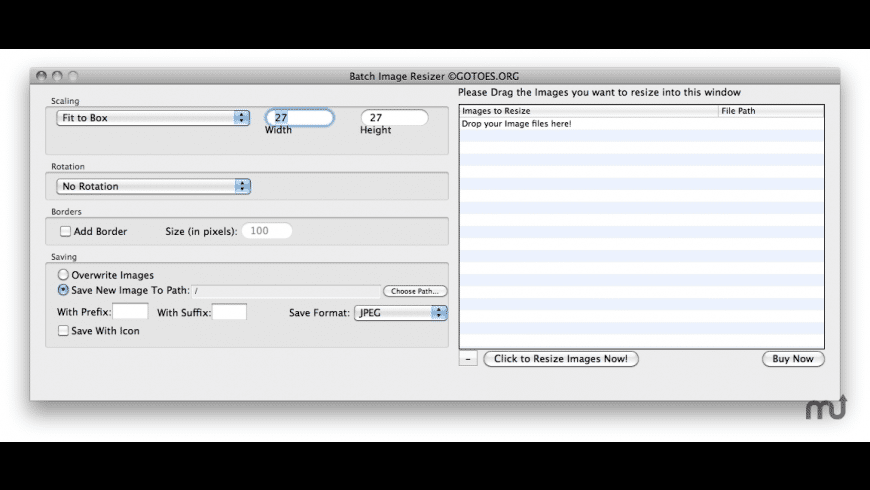This screenshot has height=490, width=870.
Task: Enable the Save With Icon checkbox
Action: click(63, 331)
